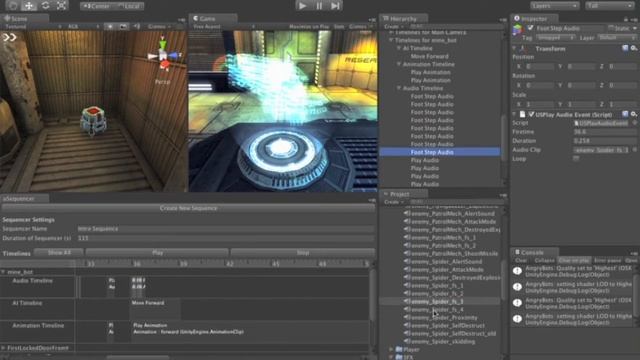This screenshot has width=640, height=360.
Task: Select the Hand (pan) tool
Action: point(13,6)
